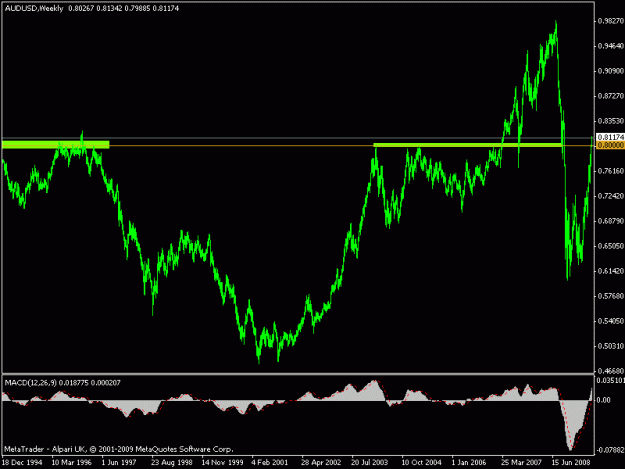The image size is (625, 469).
Task: Click the 0.76160 price axis label
Action: point(611,171)
